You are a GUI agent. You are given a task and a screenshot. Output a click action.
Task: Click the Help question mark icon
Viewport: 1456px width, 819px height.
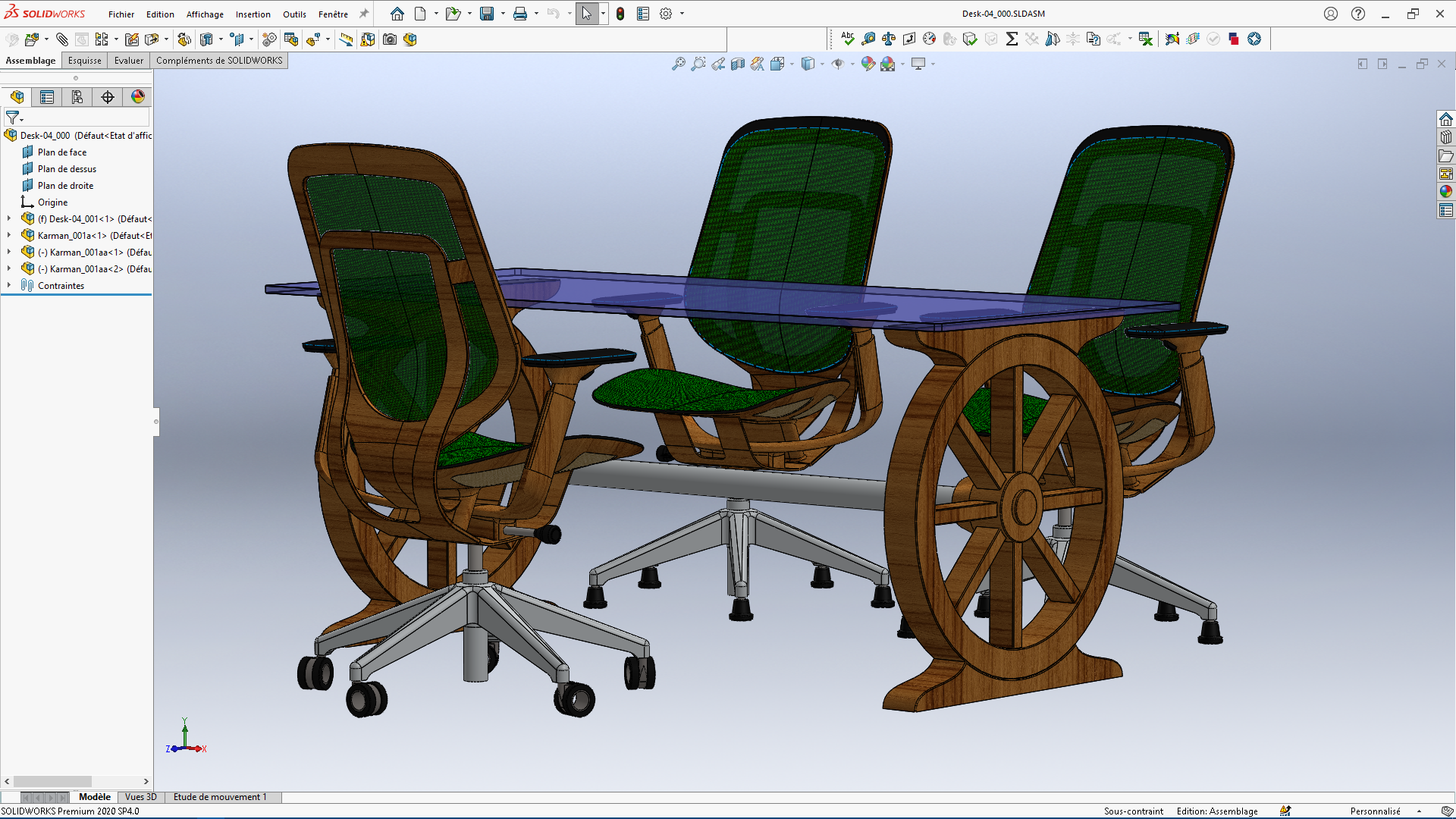pos(1358,14)
